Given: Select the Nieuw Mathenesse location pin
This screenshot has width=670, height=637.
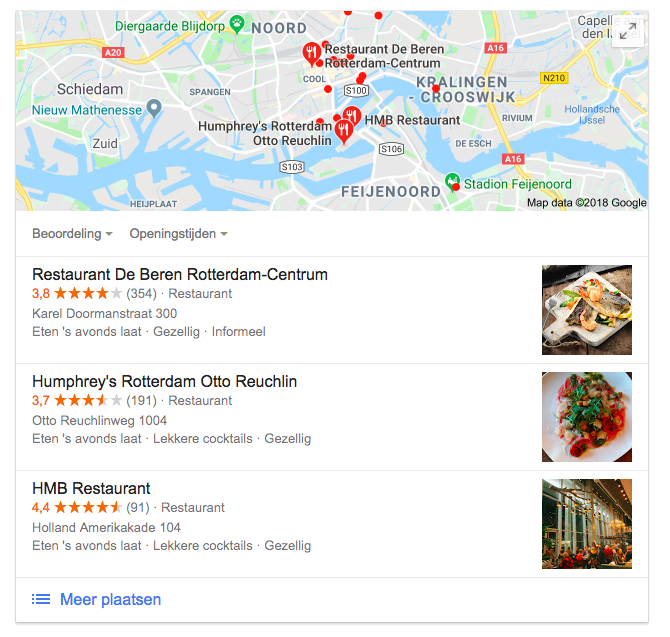Looking at the screenshot, I should [154, 109].
